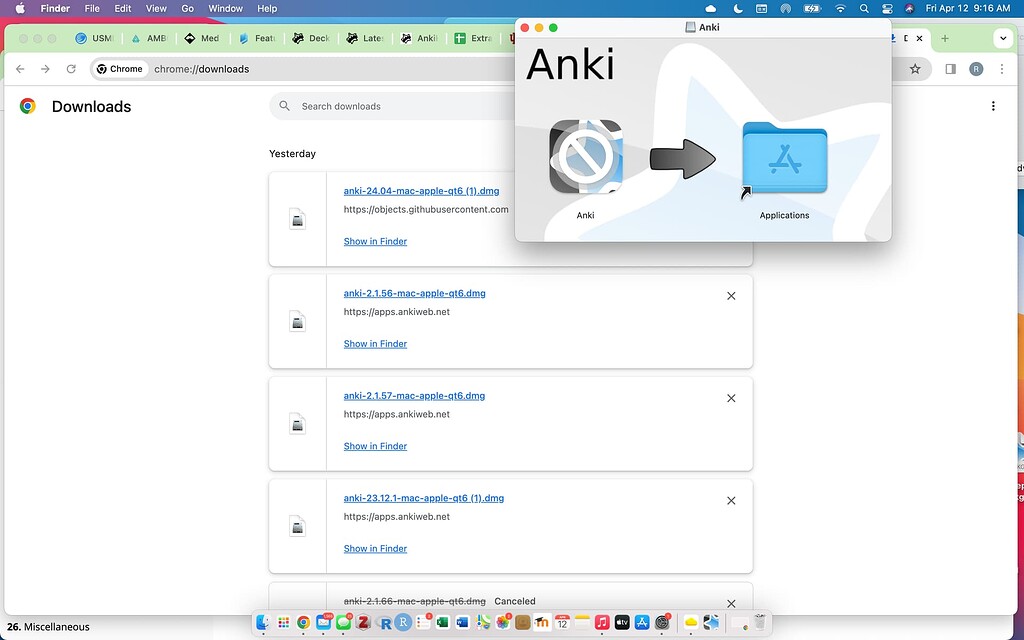Open Messages from the Dock
Image resolution: width=1024 pixels, height=640 pixels.
point(344,622)
